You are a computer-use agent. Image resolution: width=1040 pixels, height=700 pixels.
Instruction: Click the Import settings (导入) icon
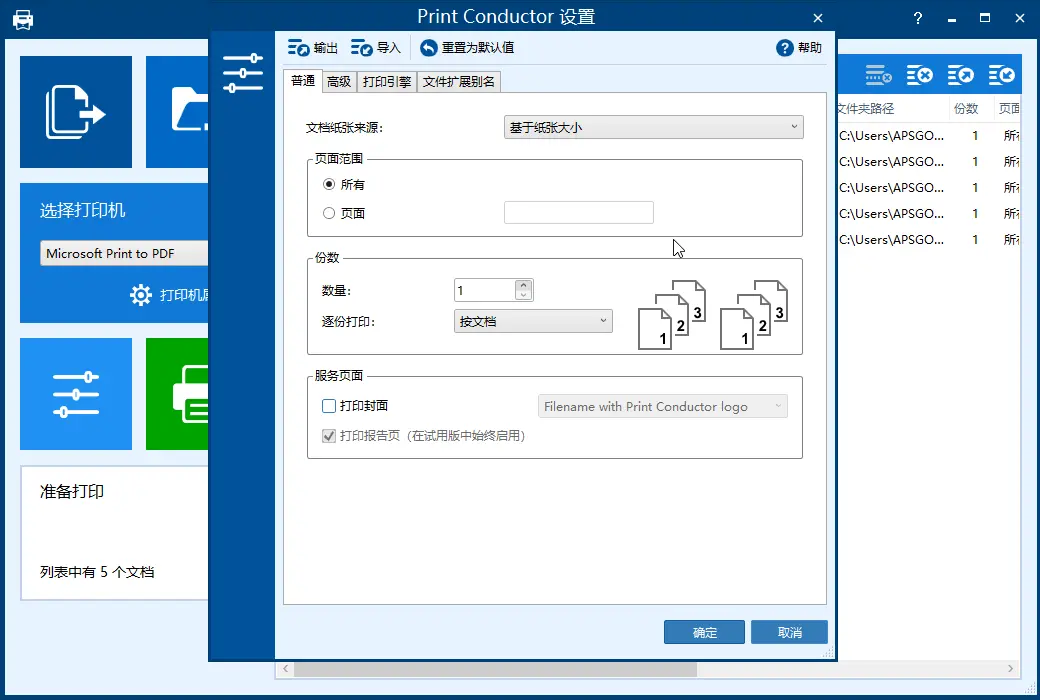pos(361,48)
